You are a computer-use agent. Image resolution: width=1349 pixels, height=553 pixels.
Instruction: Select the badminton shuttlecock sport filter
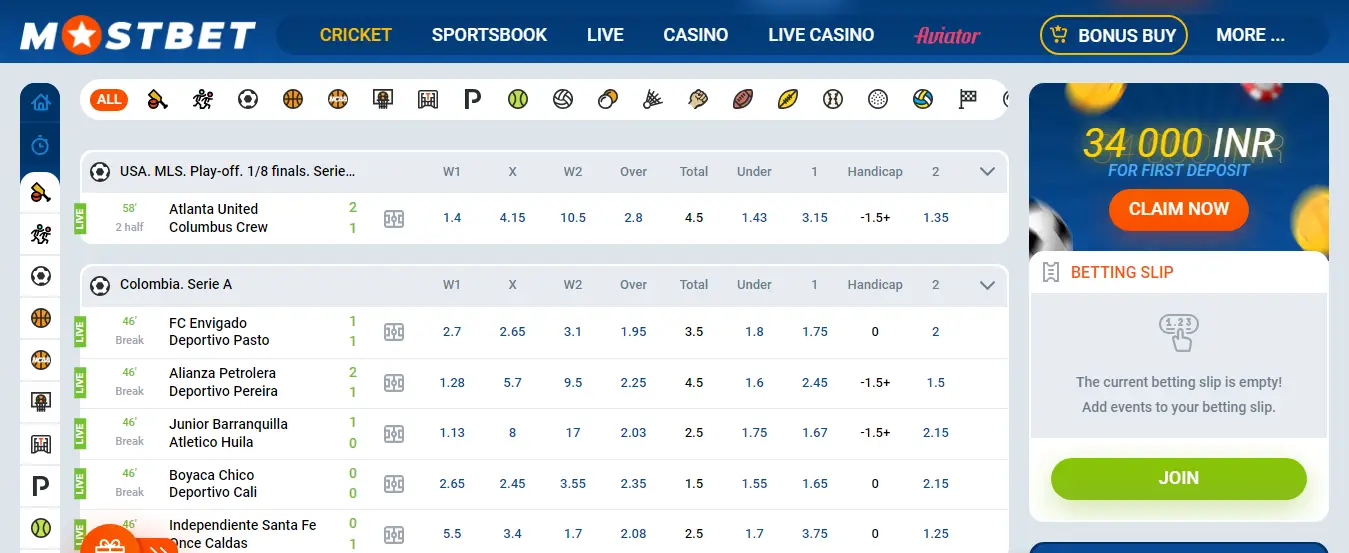652,99
